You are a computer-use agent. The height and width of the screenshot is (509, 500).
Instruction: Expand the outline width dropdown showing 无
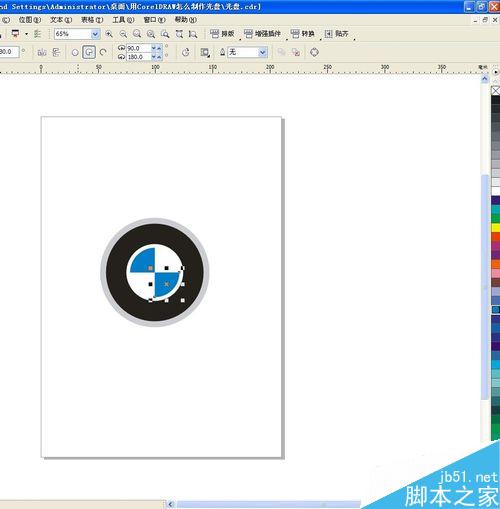[x=263, y=52]
